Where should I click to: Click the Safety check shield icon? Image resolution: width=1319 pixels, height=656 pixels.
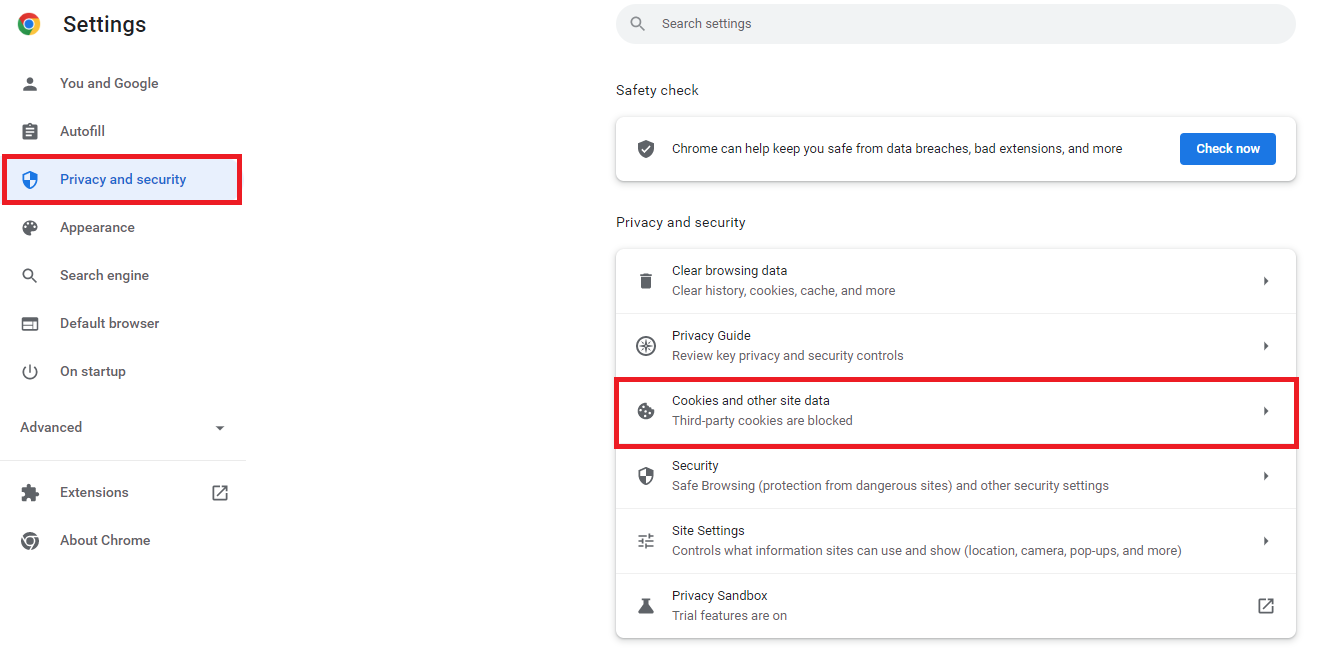[x=646, y=149]
